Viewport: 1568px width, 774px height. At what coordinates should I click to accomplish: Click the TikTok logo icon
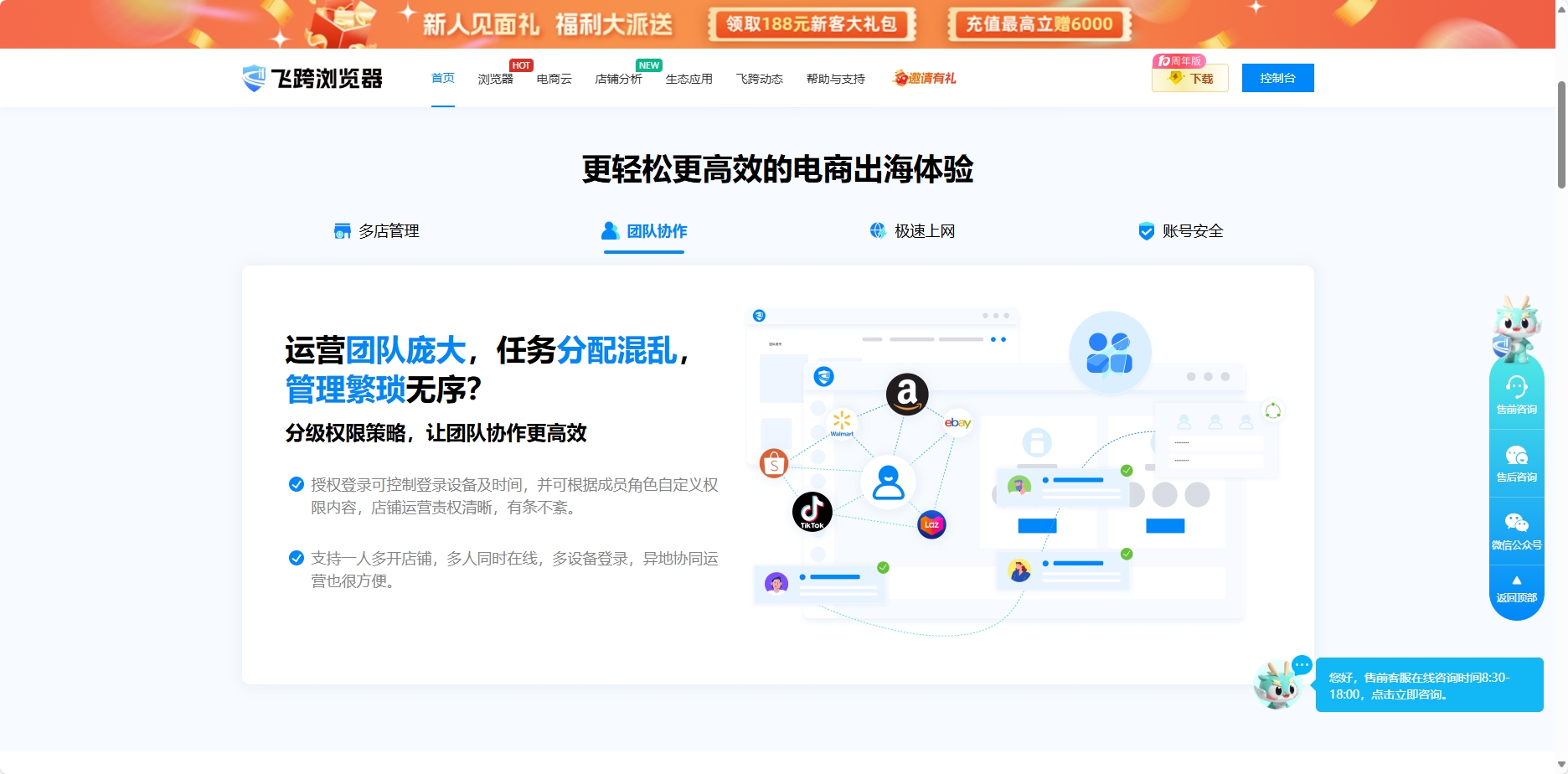tap(812, 512)
